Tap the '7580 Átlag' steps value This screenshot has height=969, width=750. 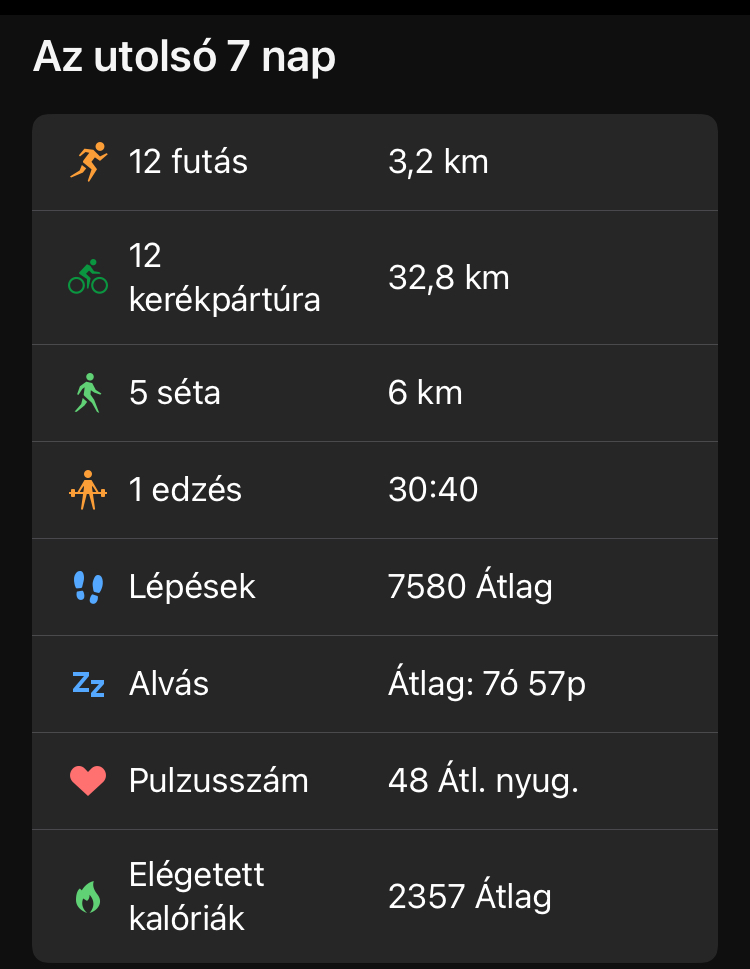pyautogui.click(x=470, y=587)
